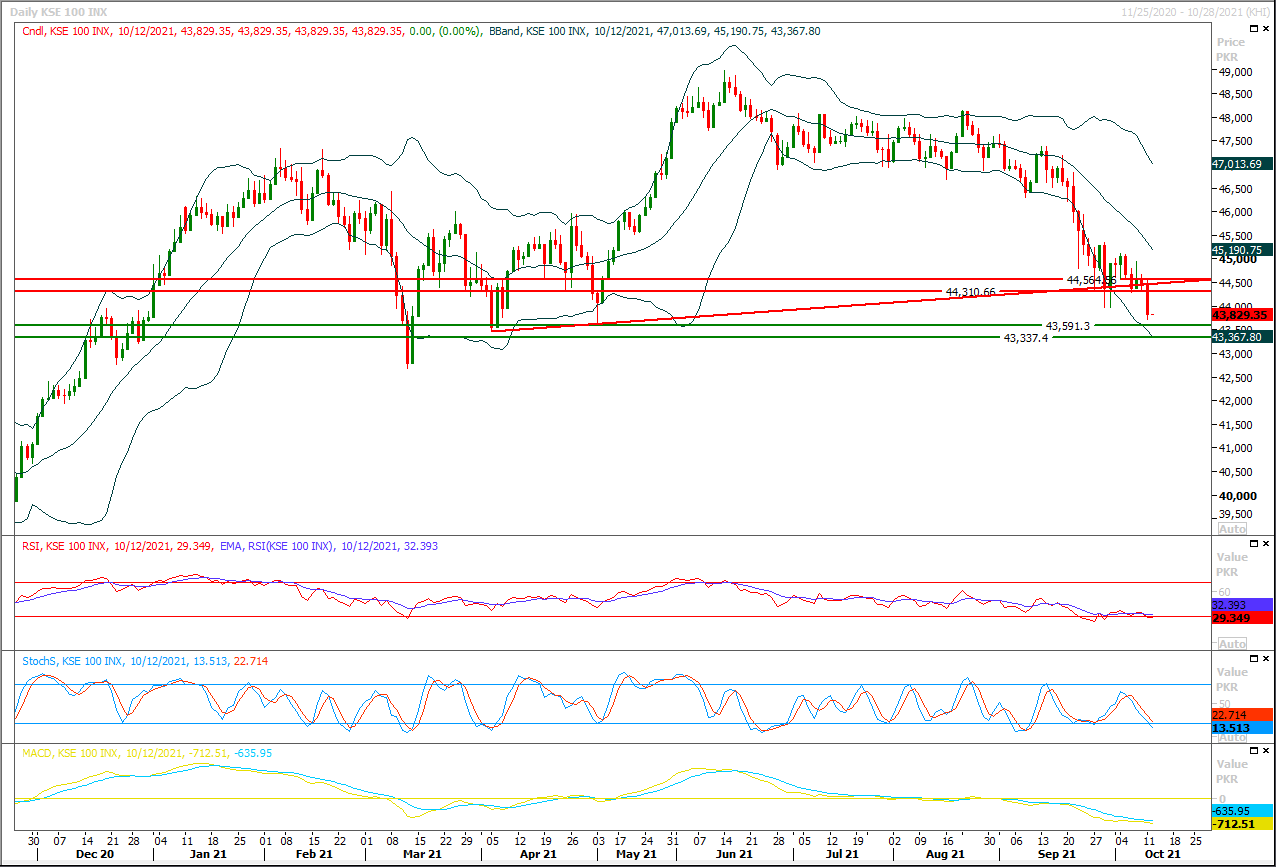
Task: Click the Mar 21 month on time axis
Action: [x=422, y=855]
